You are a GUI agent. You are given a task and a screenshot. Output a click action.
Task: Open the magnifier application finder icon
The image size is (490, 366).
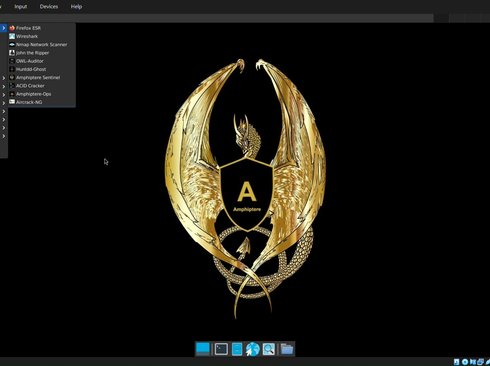(269, 349)
